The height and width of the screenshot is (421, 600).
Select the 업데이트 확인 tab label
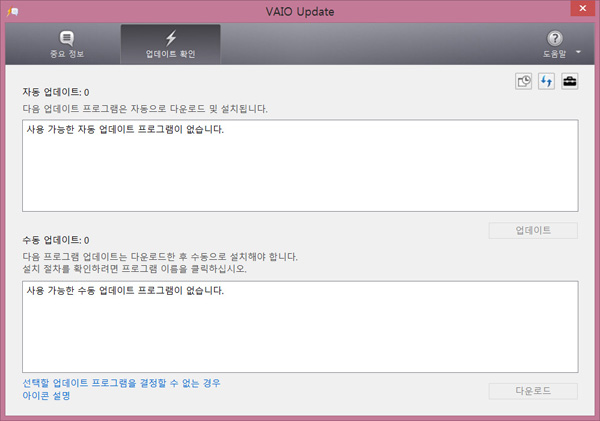(x=170, y=53)
